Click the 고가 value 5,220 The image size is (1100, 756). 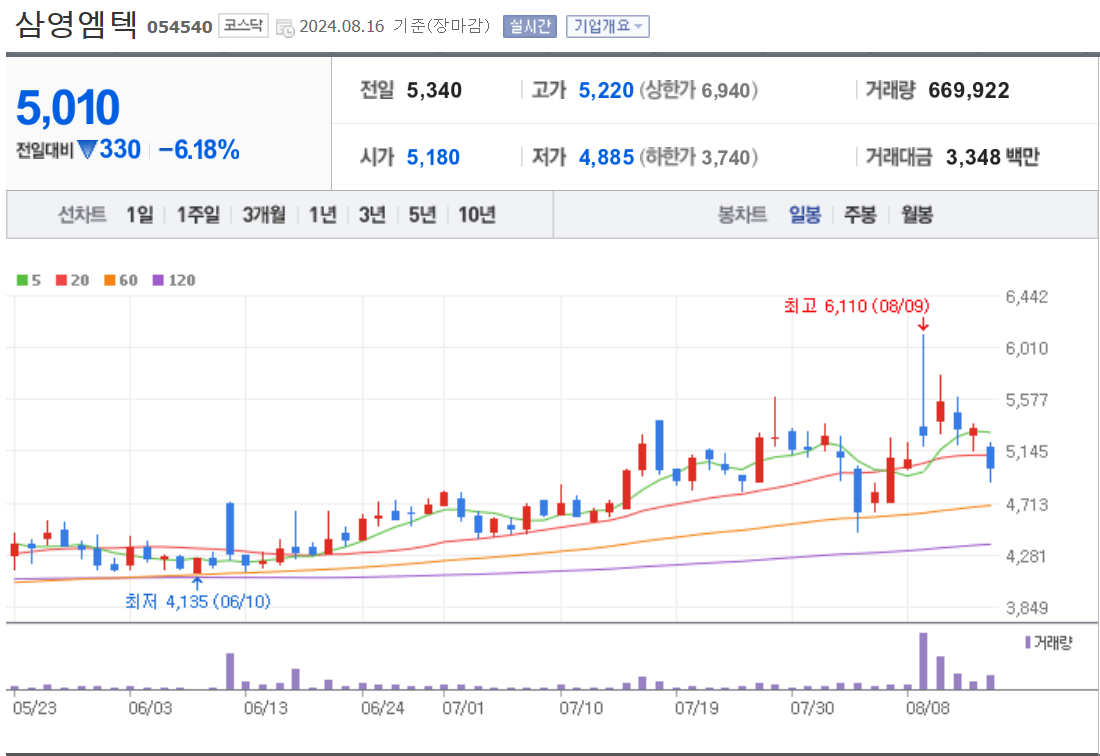tap(606, 90)
